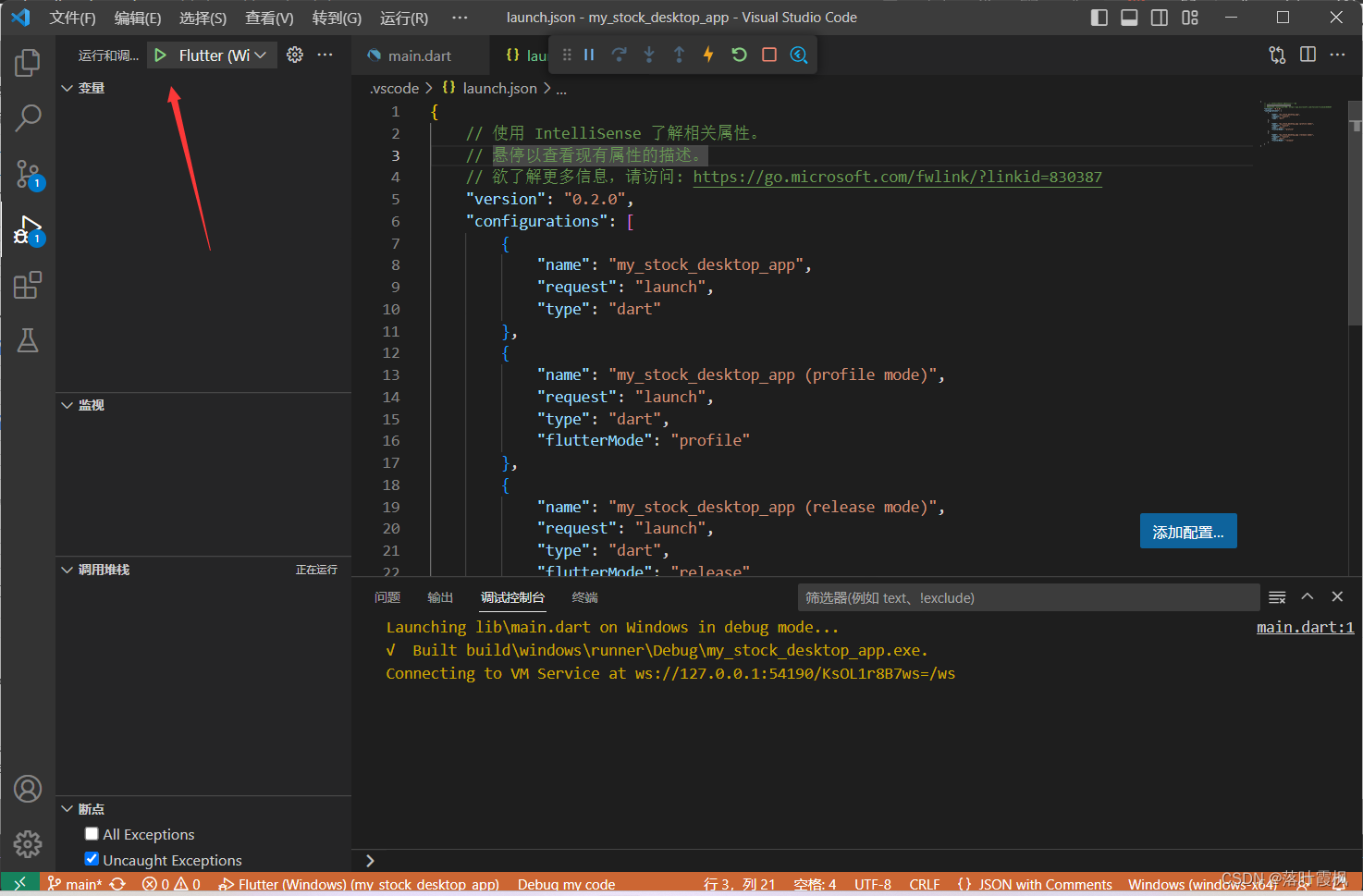
Task: Enable the All Exceptions breakpoint checkbox
Action: pyautogui.click(x=92, y=834)
